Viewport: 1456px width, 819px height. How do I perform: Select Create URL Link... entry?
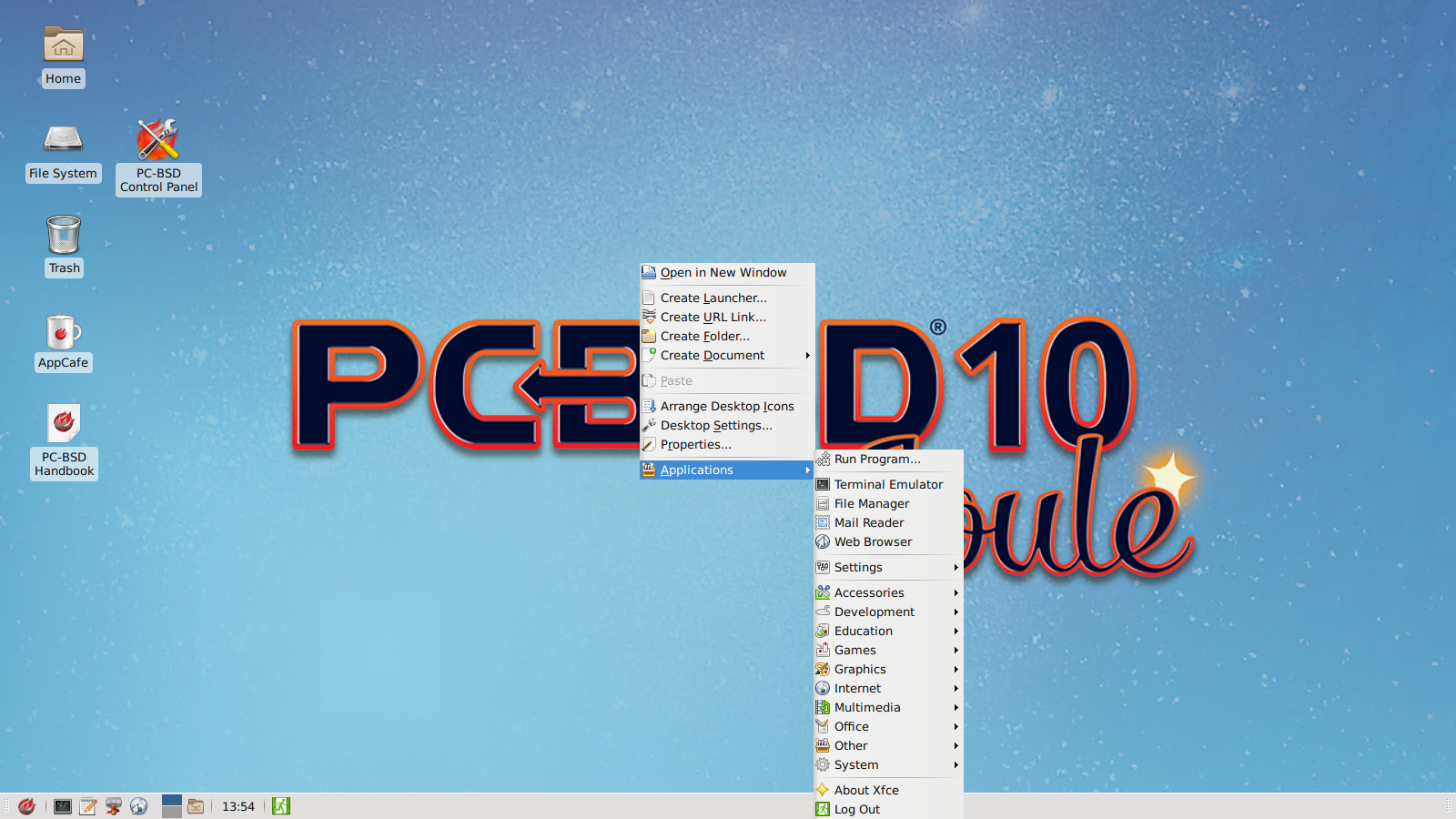(727, 317)
